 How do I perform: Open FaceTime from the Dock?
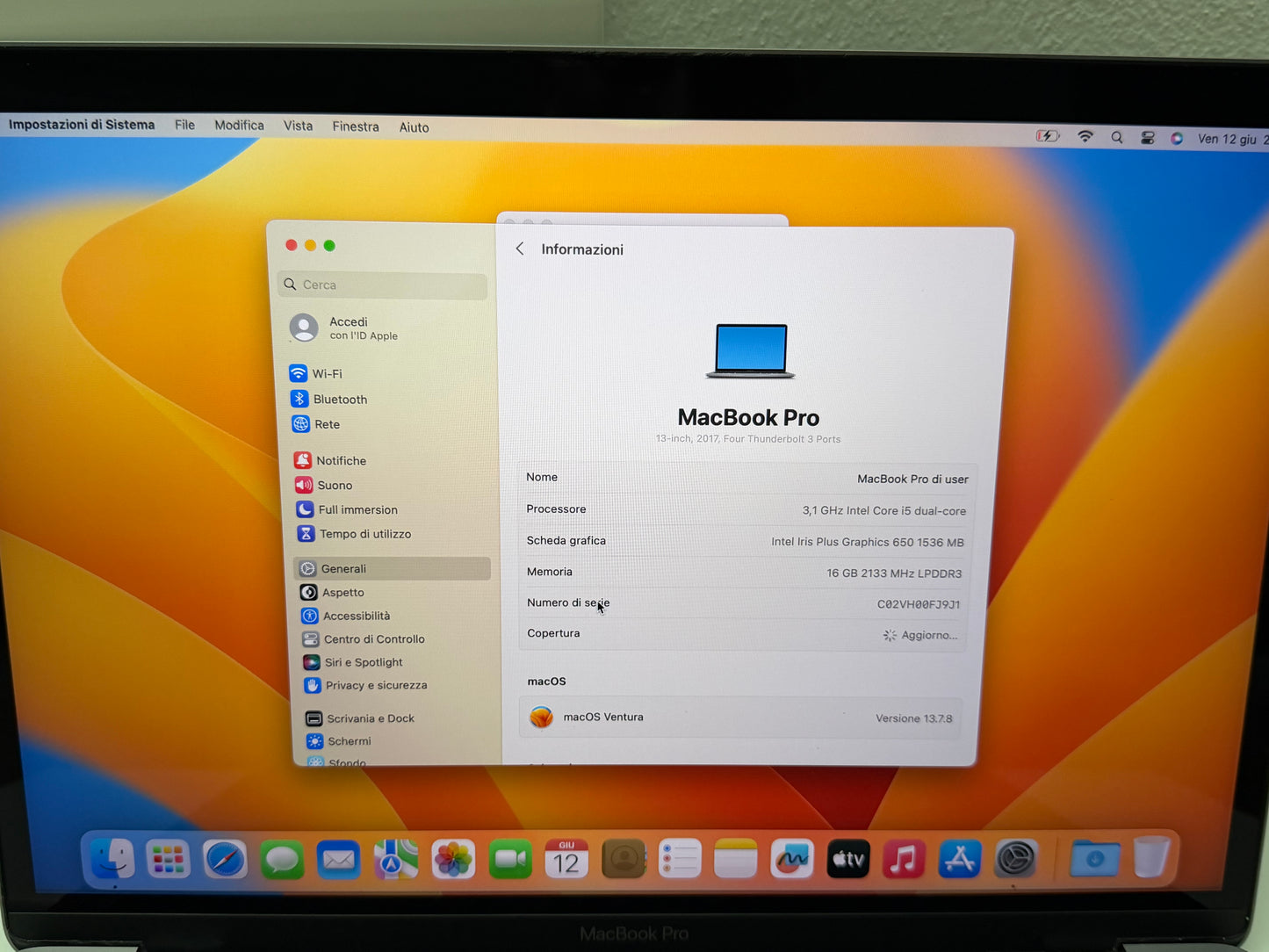click(x=510, y=860)
